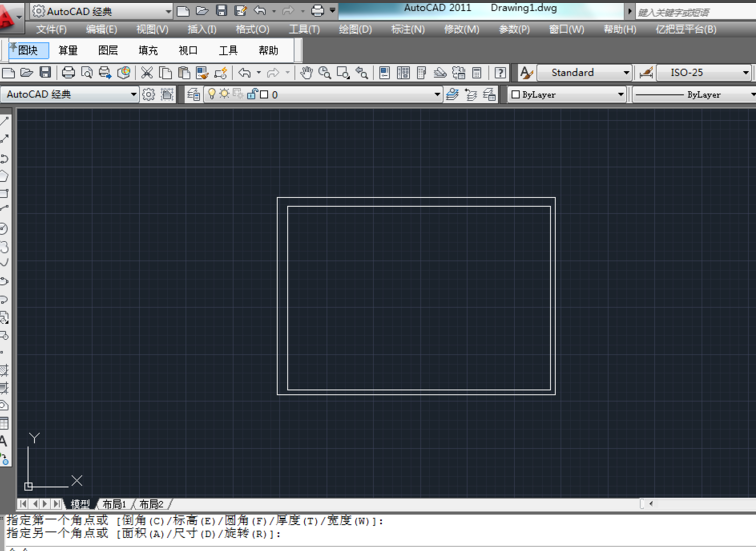Open the Block Editor icon
756x551 pixels.
tap(221, 73)
